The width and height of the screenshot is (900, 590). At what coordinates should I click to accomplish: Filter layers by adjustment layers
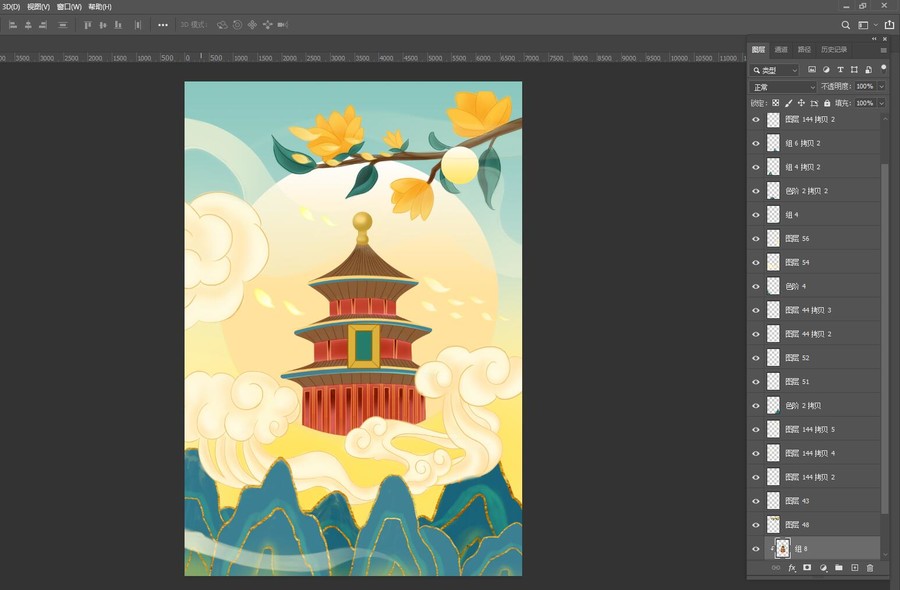pyautogui.click(x=826, y=69)
